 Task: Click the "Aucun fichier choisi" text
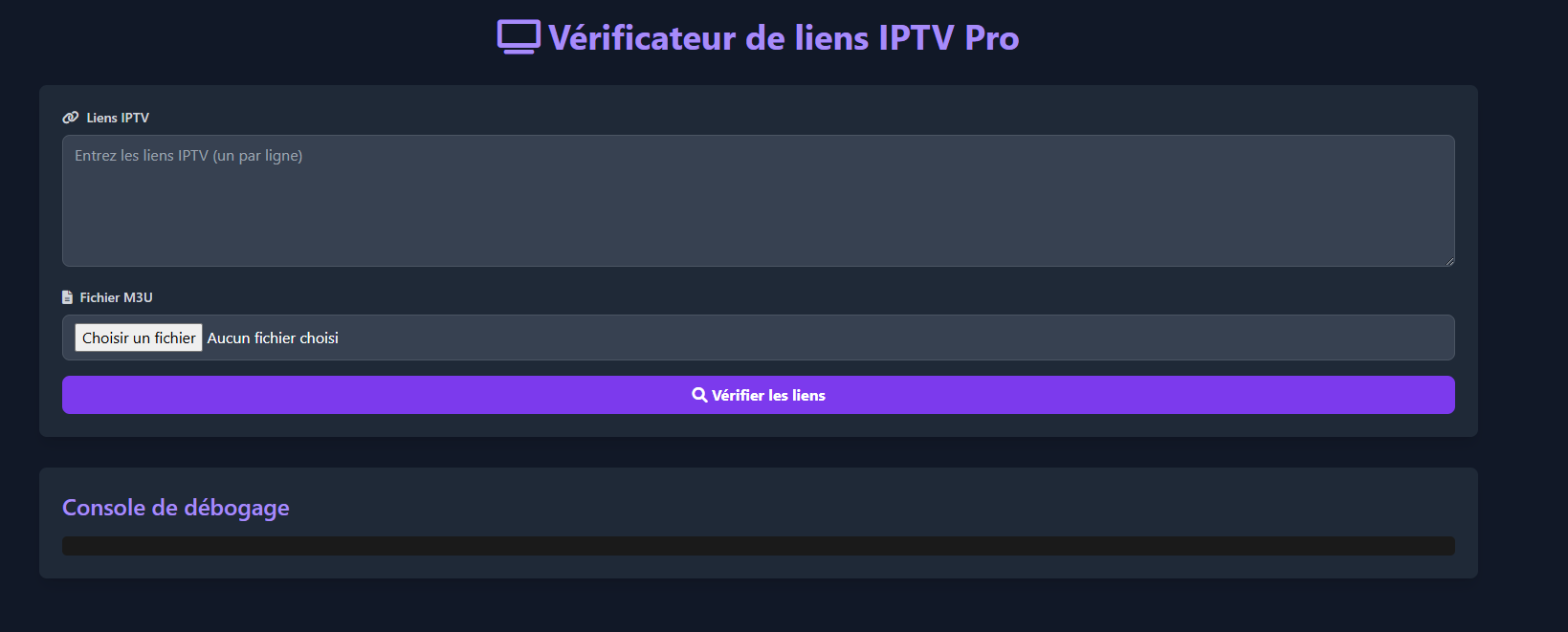[x=273, y=338]
